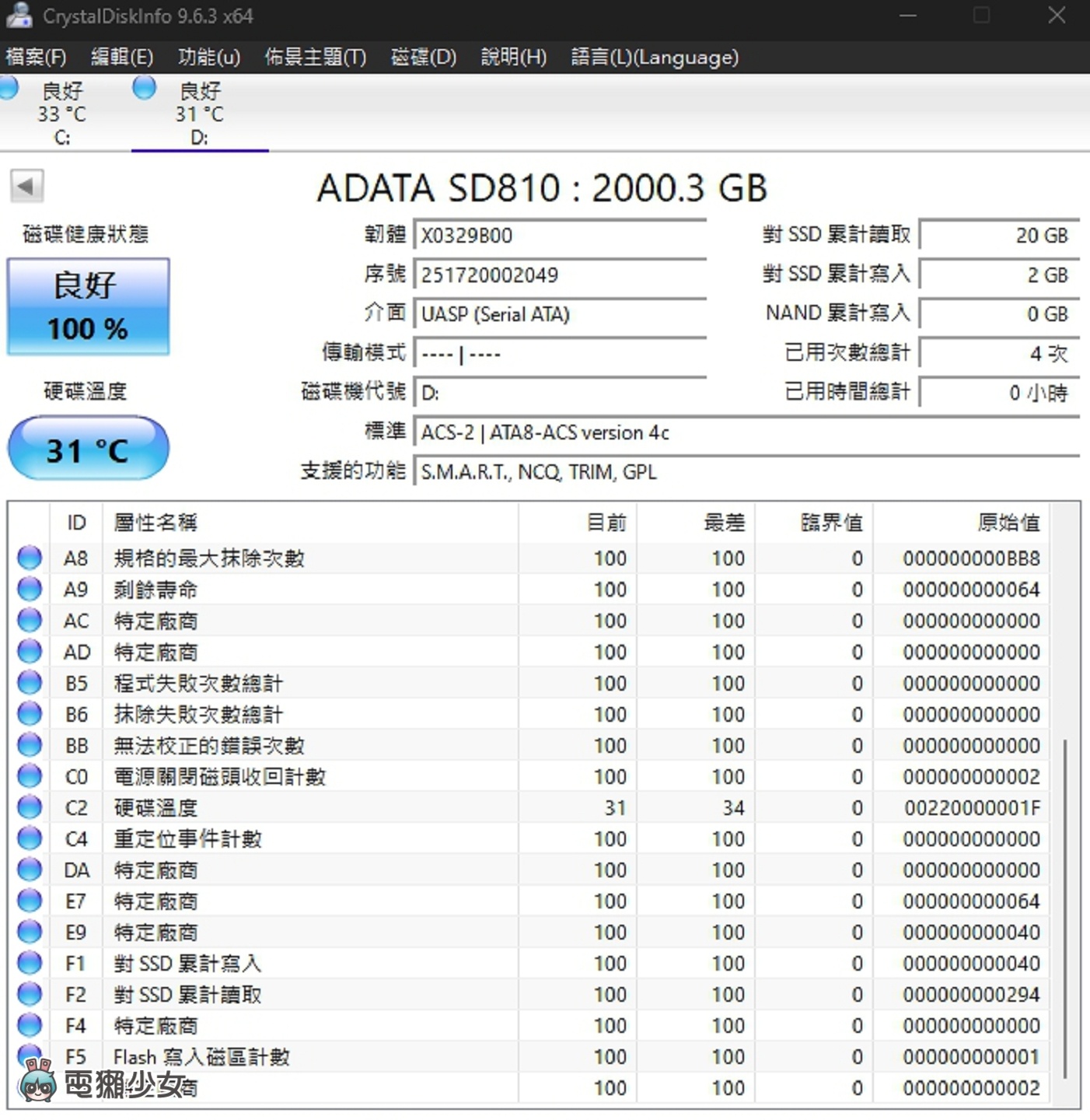Screen dimensions: 1090x1120
Task: Open the 佈景主題(T) menu
Action: tap(315, 57)
